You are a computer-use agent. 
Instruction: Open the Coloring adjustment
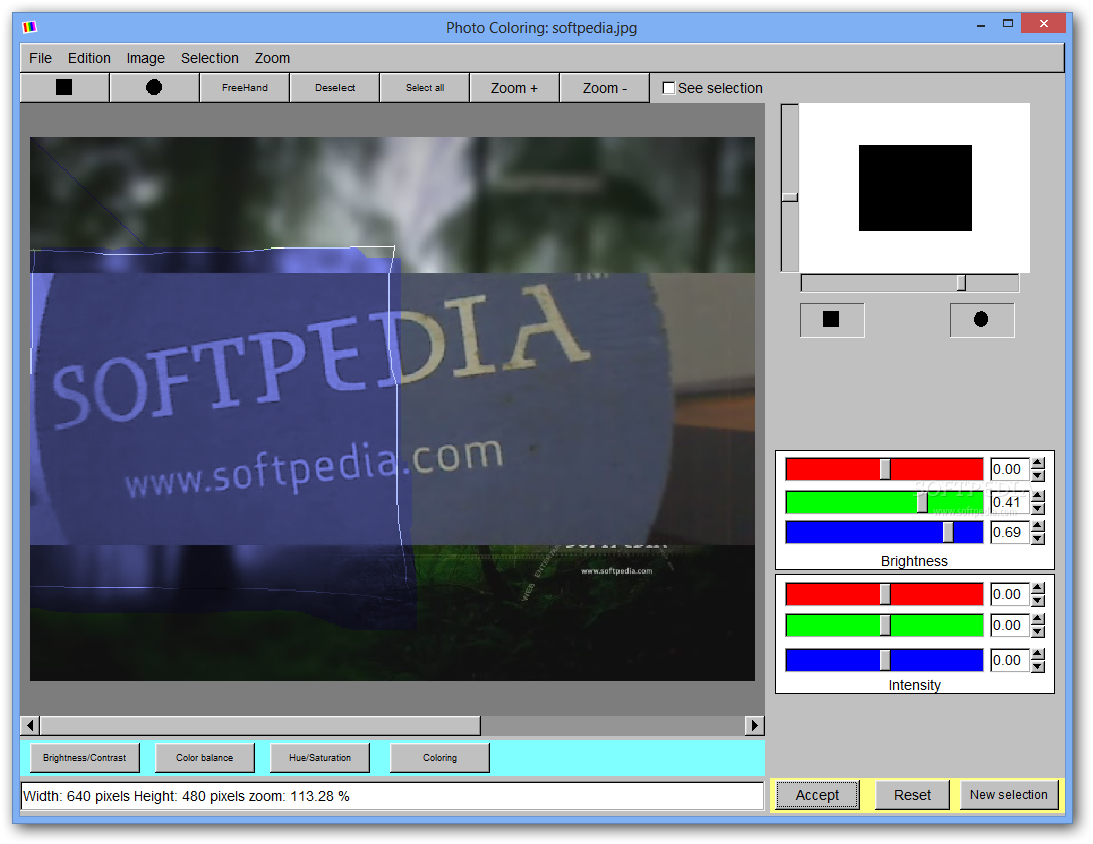tap(440, 758)
